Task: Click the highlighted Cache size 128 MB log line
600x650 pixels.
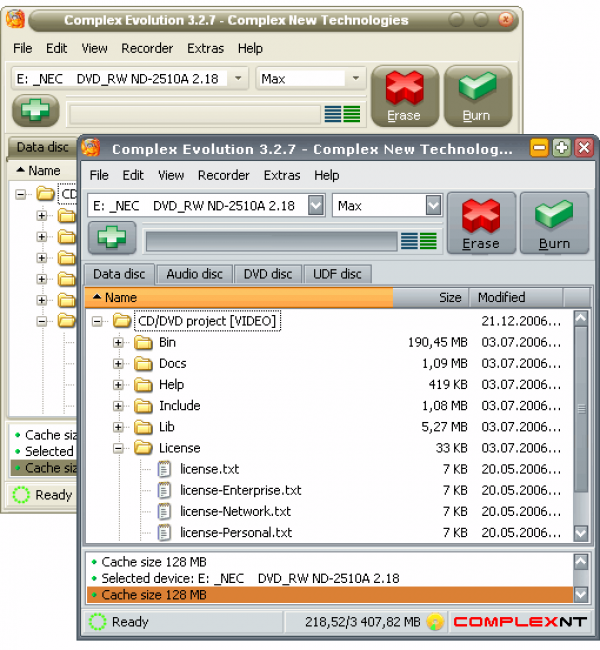Action: click(x=330, y=594)
